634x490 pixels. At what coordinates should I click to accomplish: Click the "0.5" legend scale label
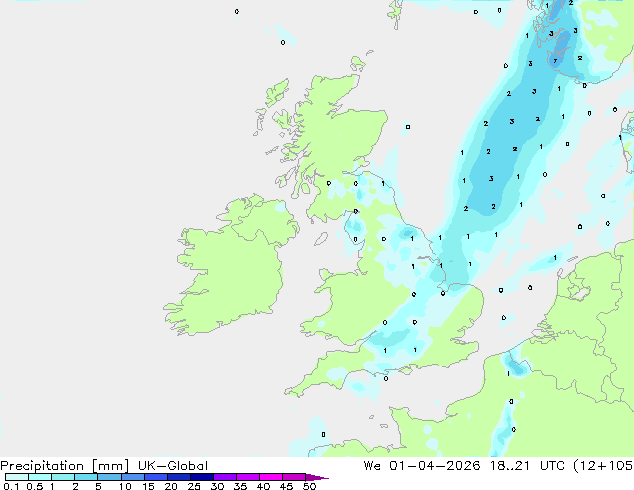pos(35,486)
